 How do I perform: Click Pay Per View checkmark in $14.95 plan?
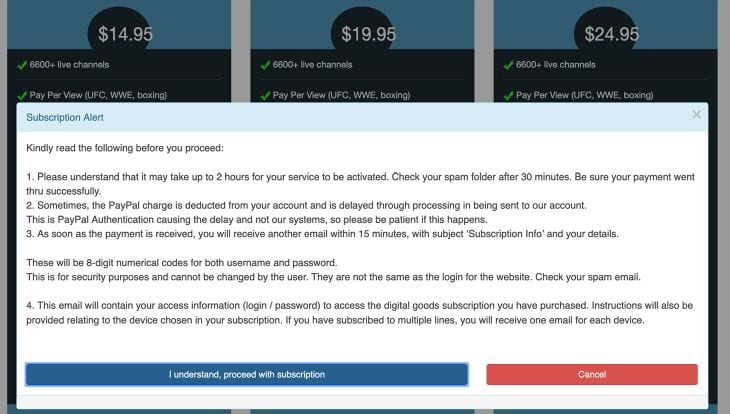[x=22, y=95]
